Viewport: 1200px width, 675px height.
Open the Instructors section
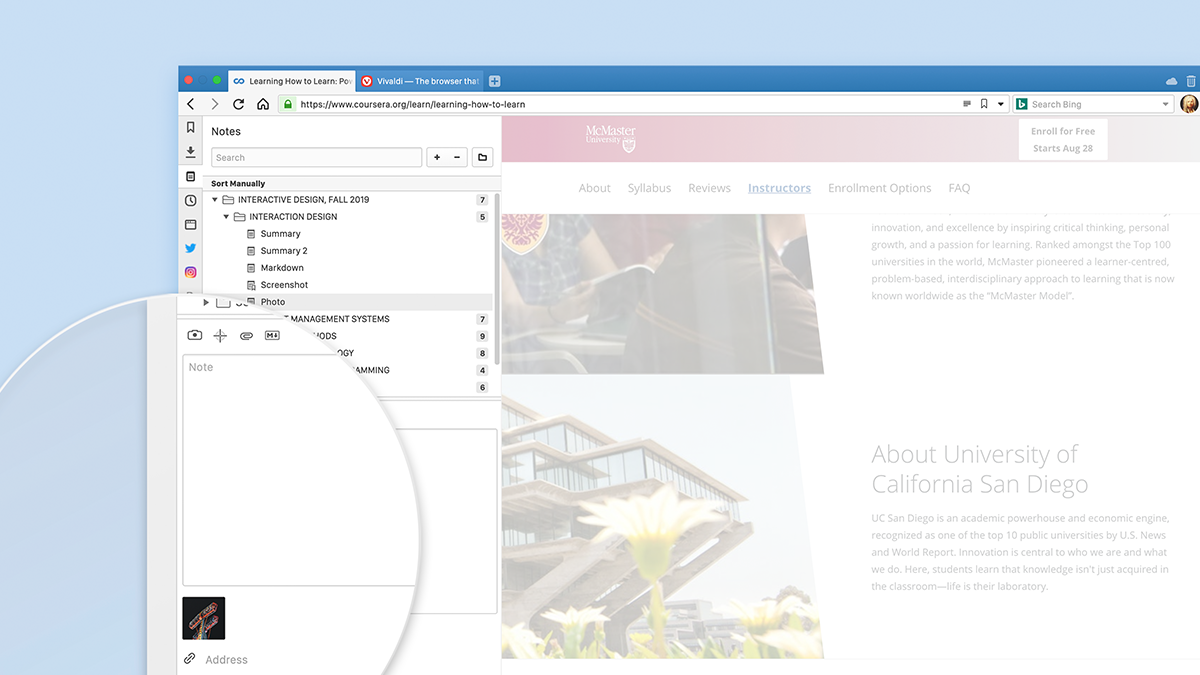tap(779, 188)
